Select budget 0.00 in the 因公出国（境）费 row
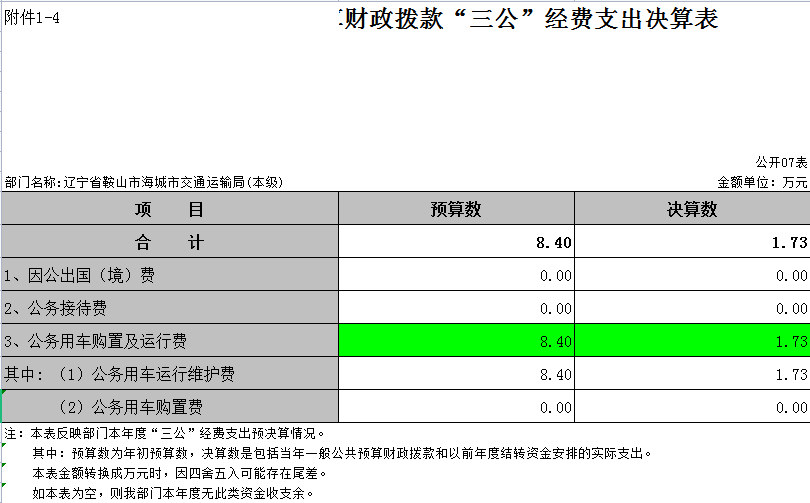Screen dimensions: 810x503 pyautogui.click(x=456, y=275)
